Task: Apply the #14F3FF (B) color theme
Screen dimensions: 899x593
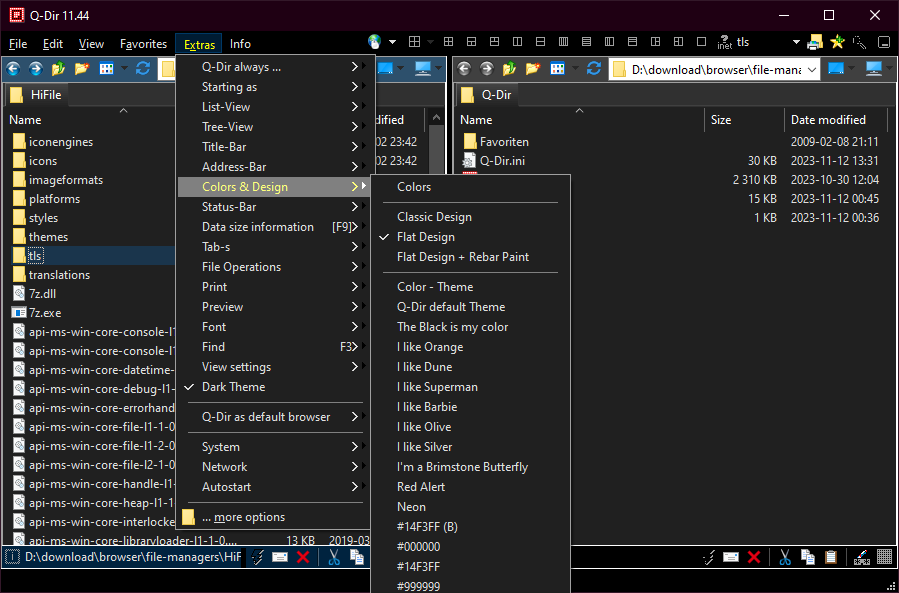Action: (x=427, y=527)
